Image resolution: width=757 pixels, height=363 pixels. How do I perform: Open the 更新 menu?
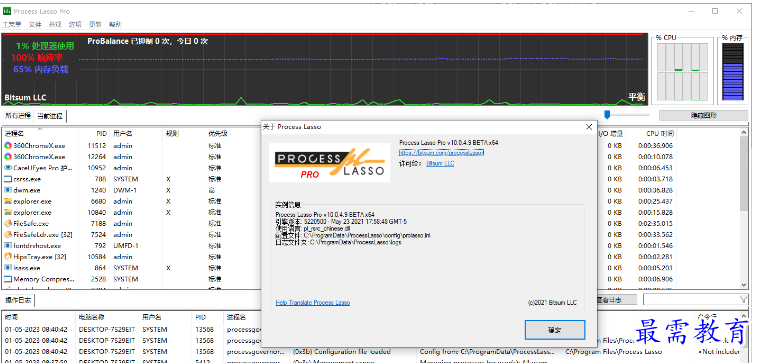[95, 24]
